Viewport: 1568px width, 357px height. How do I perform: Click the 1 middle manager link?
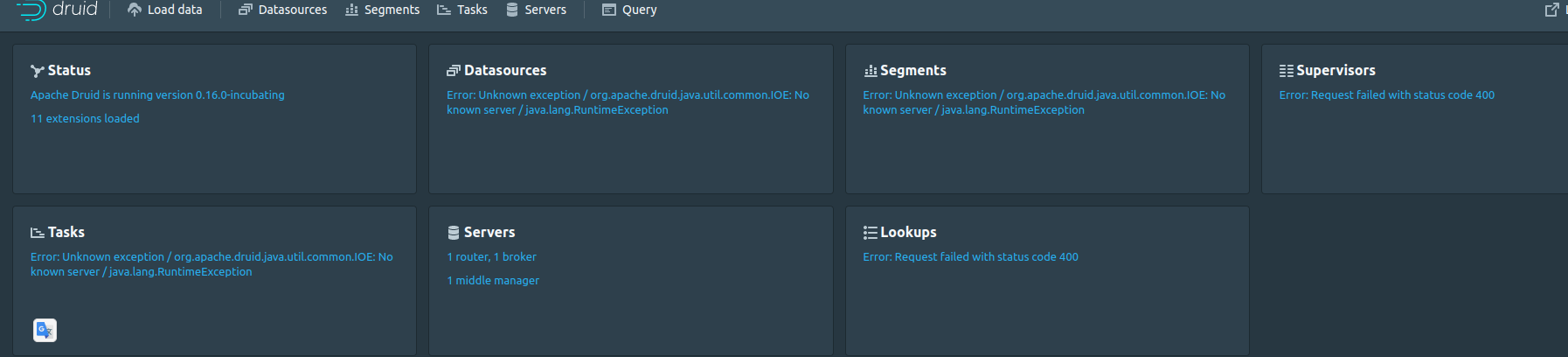[493, 280]
